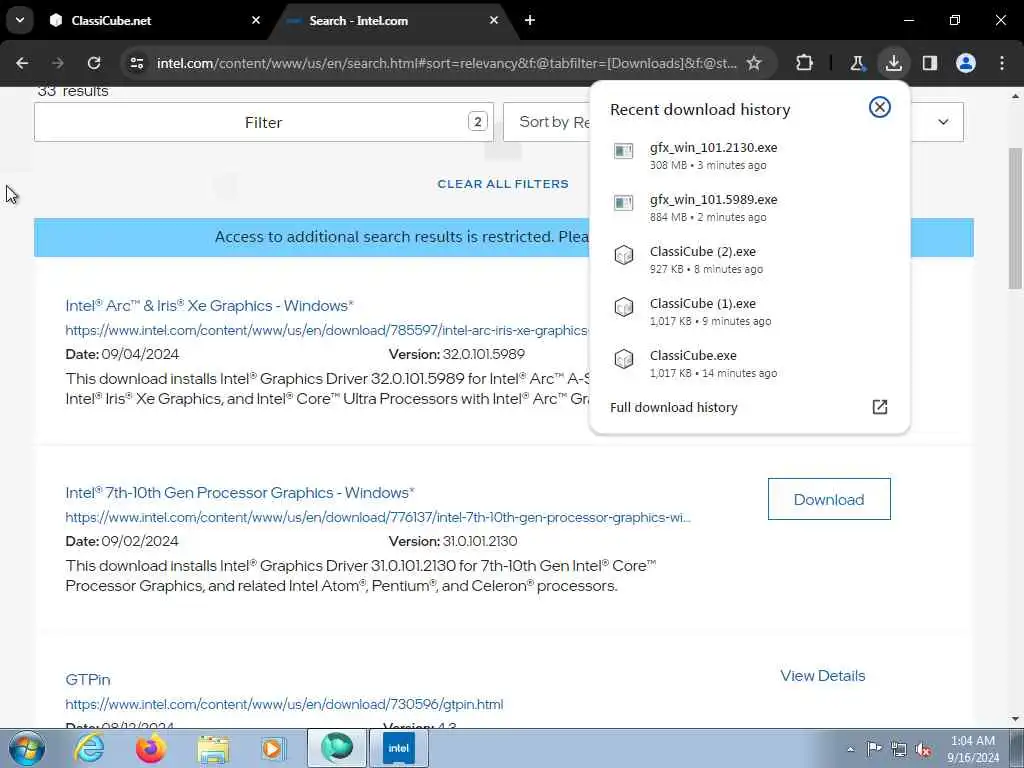Image resolution: width=1024 pixels, height=768 pixels.
Task: Switch to the green globe browser taskbar button
Action: point(337,748)
